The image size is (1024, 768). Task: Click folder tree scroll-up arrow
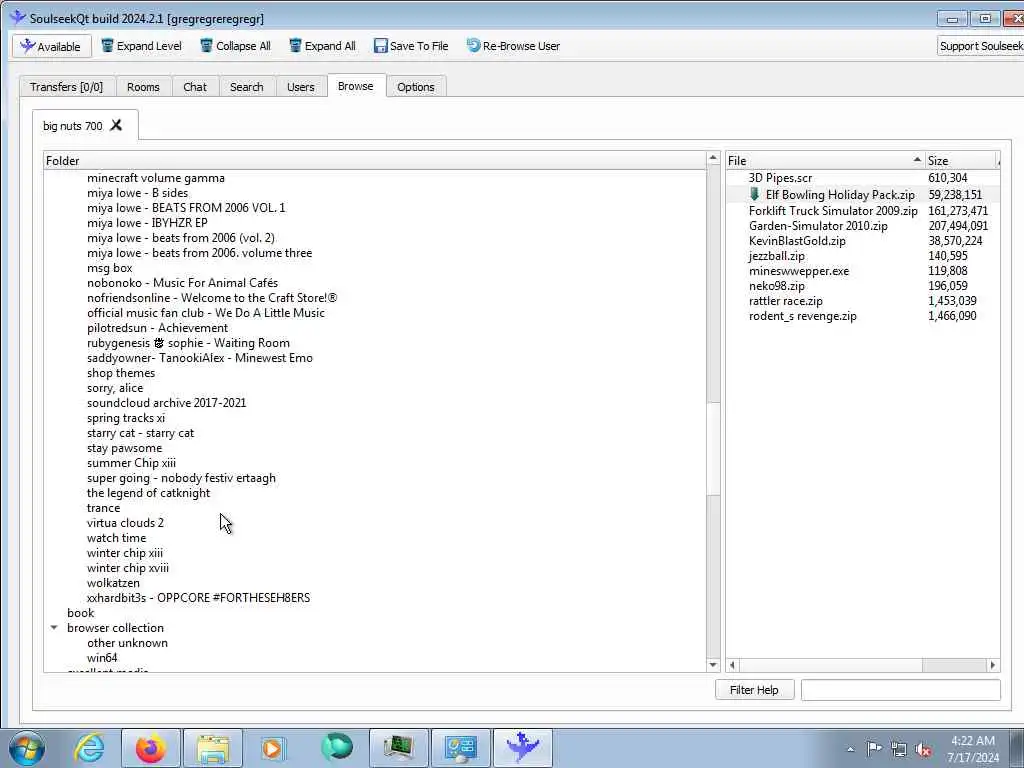(x=713, y=159)
